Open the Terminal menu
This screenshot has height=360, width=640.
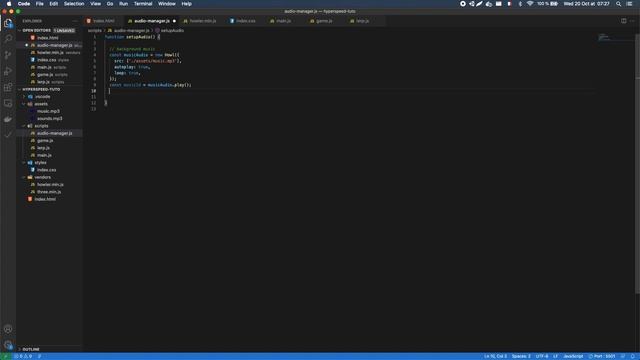click(x=143, y=4)
